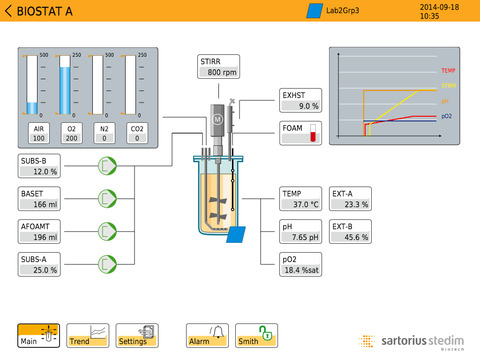Click the SUBS-A pump icon
The image size is (480, 360).
point(107,264)
